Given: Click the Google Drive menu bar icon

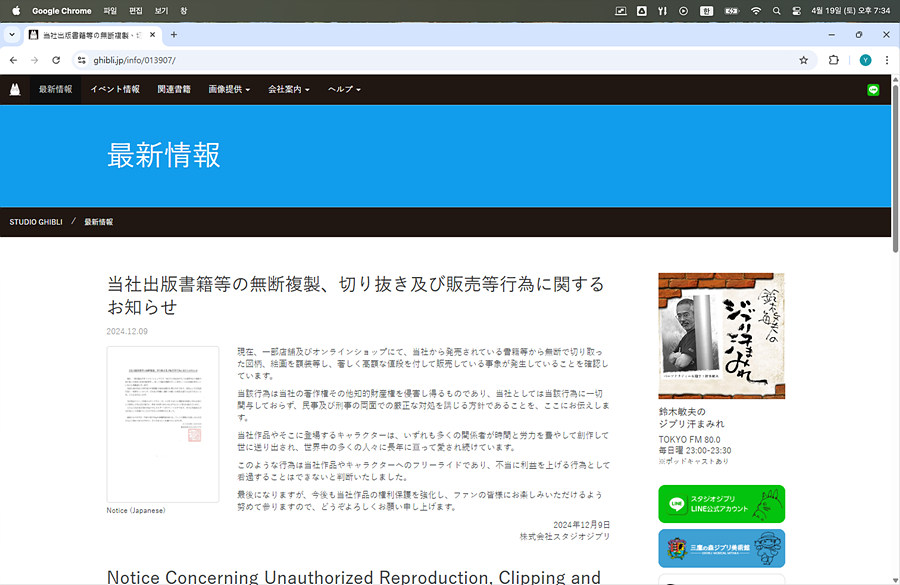Looking at the screenshot, I should (x=642, y=11).
